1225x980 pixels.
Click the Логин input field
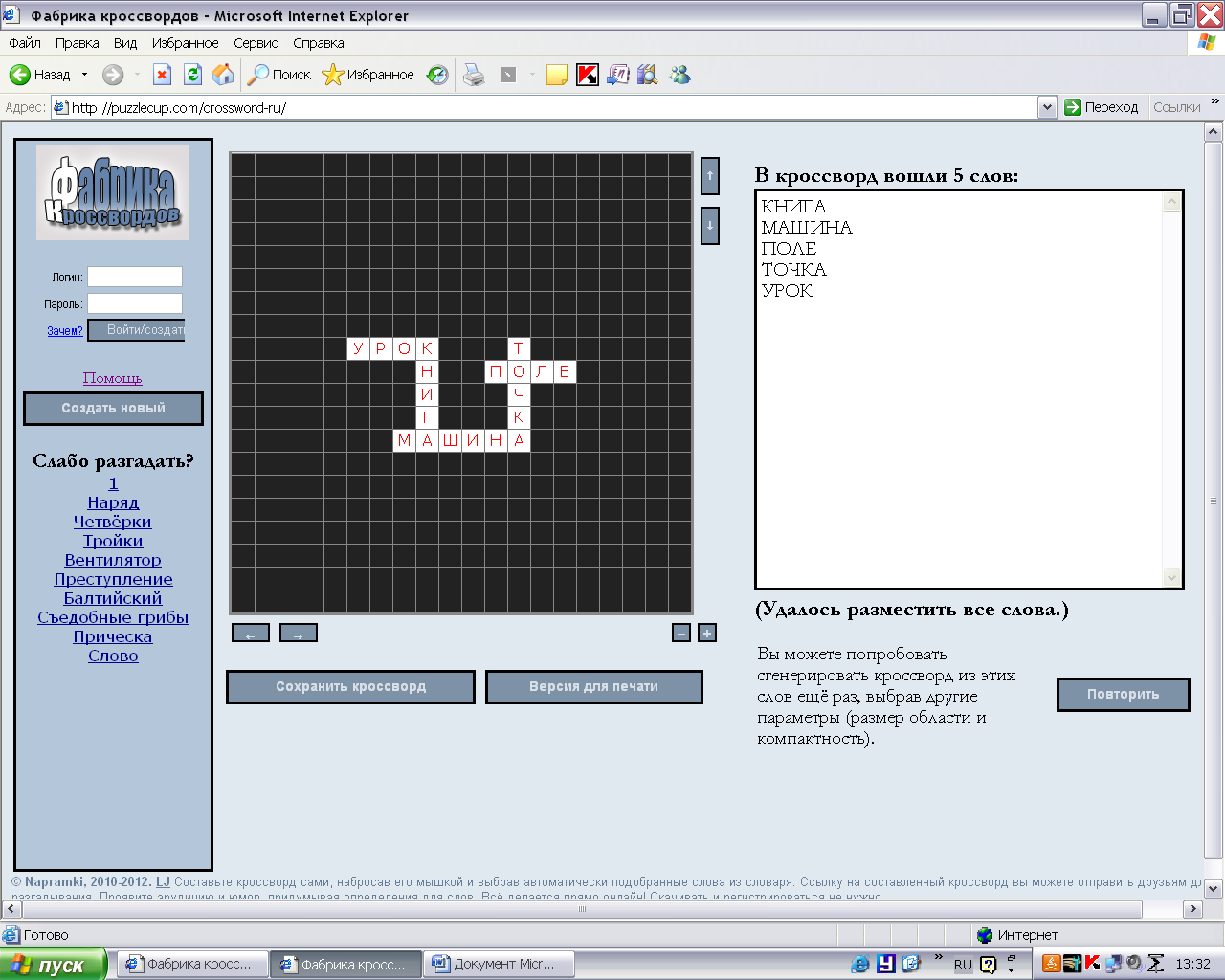coord(135,277)
